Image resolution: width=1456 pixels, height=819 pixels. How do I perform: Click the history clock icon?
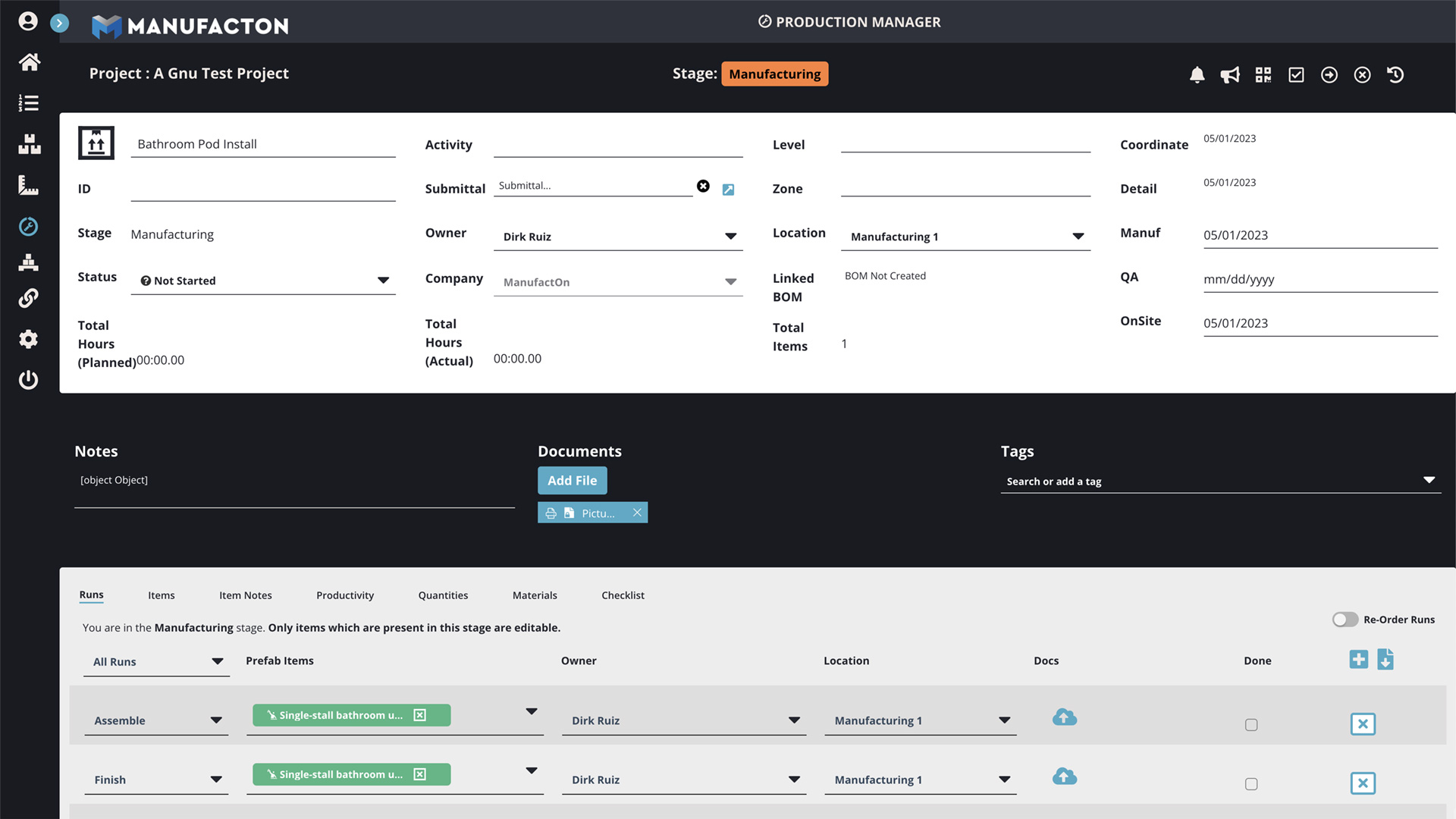[x=1395, y=74]
